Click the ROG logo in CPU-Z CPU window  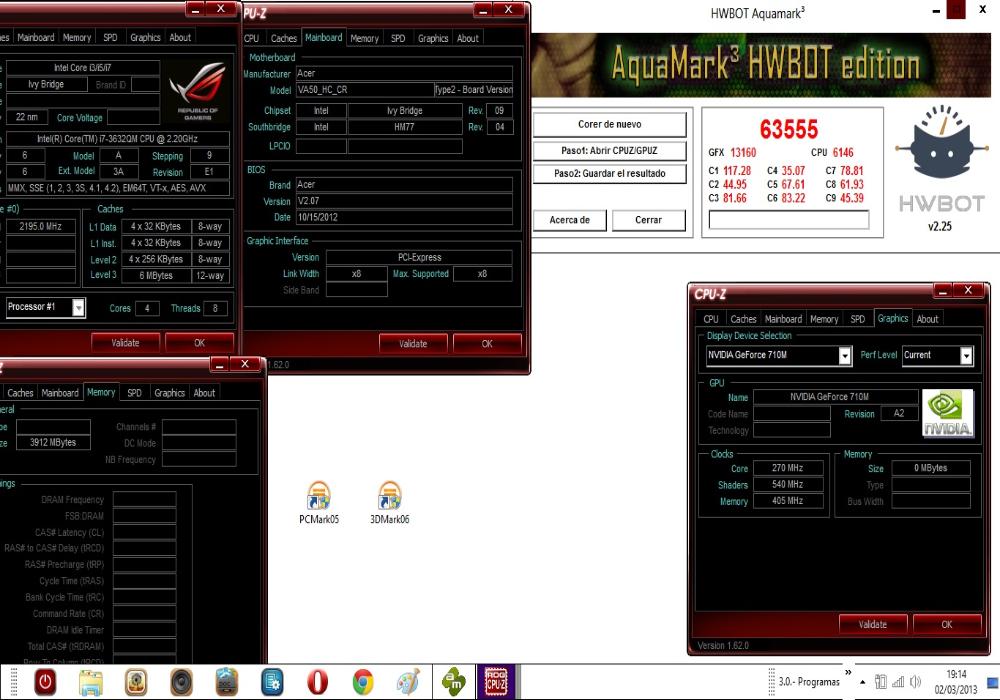point(197,91)
